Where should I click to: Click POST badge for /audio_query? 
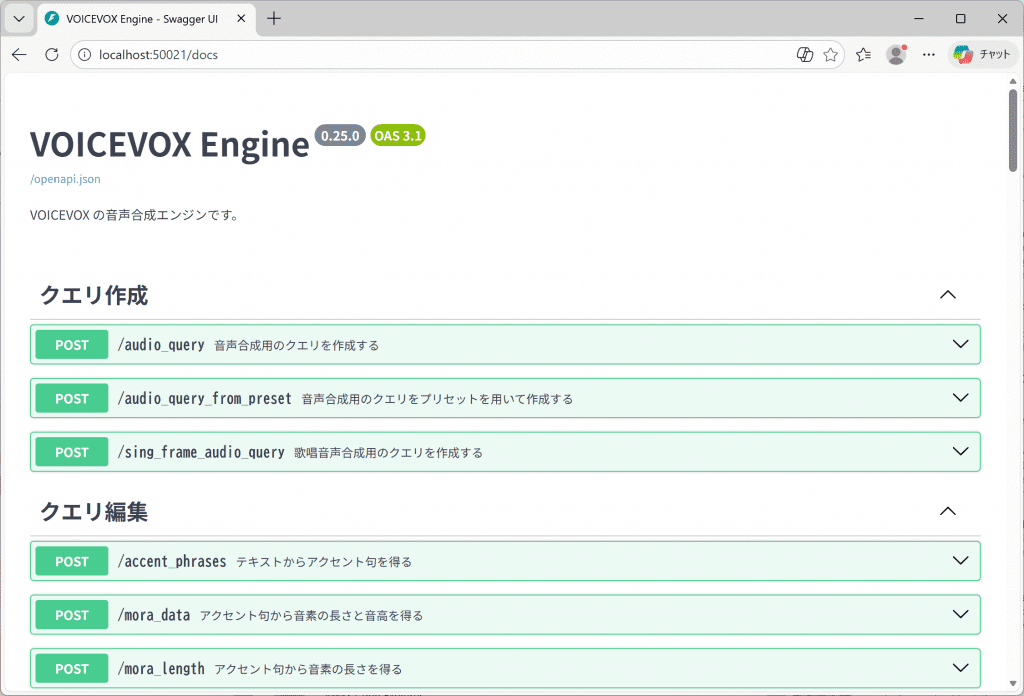72,345
